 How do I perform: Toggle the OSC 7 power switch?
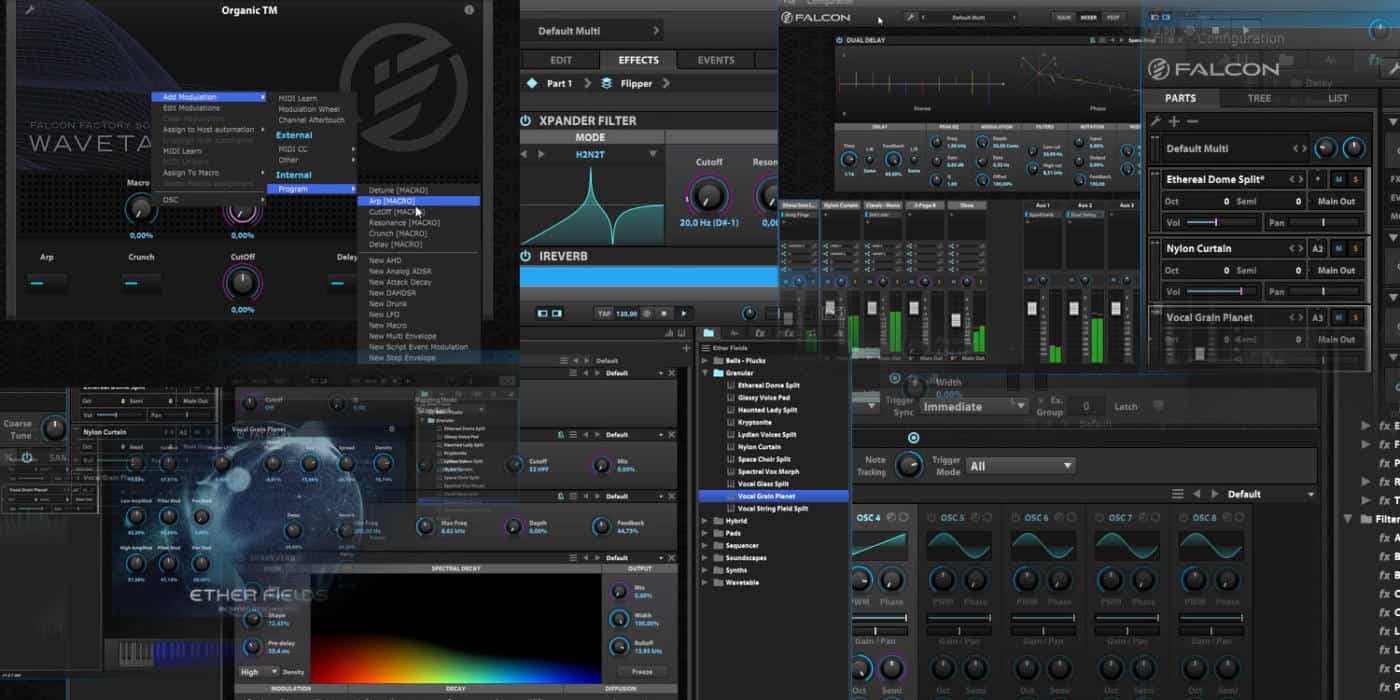(1099, 518)
